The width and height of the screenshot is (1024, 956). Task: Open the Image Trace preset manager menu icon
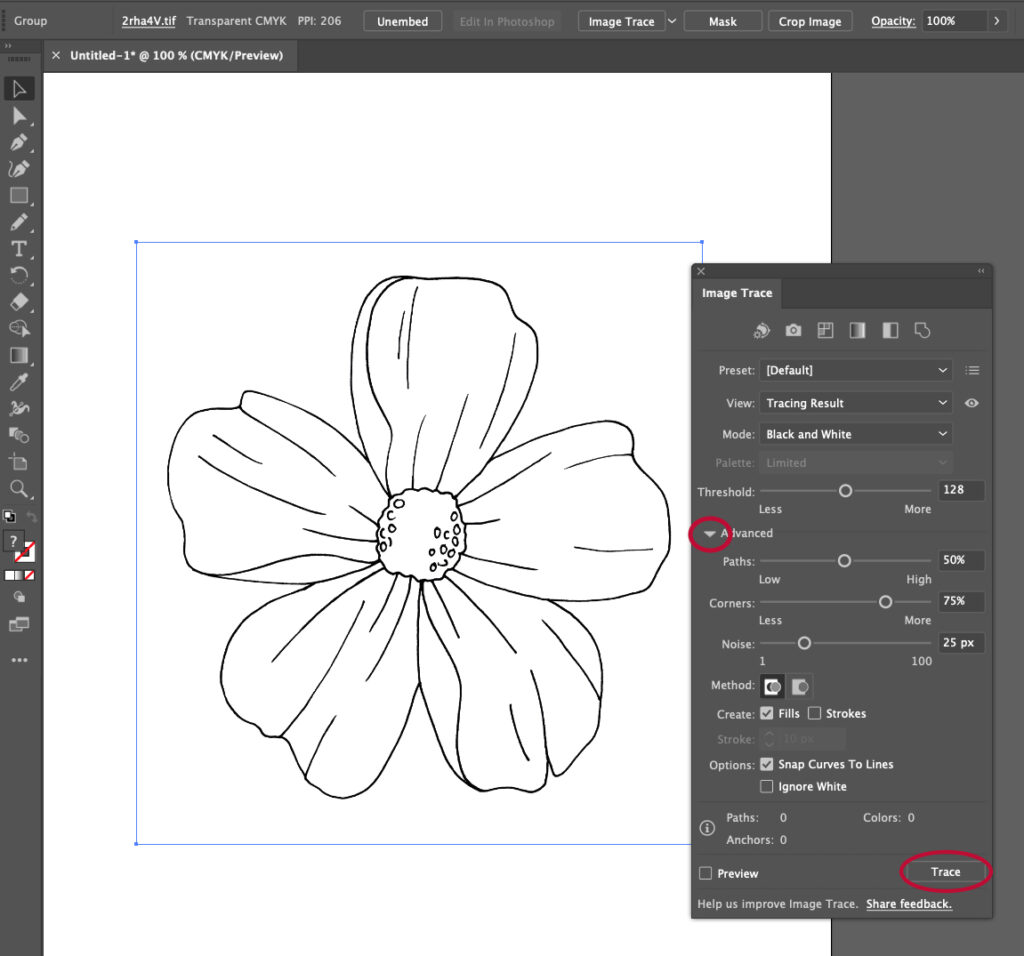point(972,370)
